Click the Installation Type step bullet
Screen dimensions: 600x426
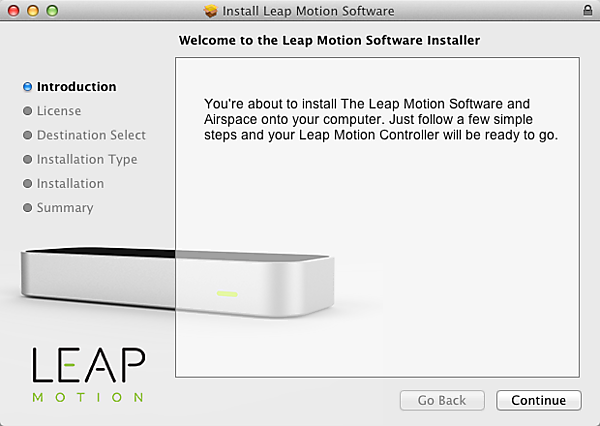point(28,159)
